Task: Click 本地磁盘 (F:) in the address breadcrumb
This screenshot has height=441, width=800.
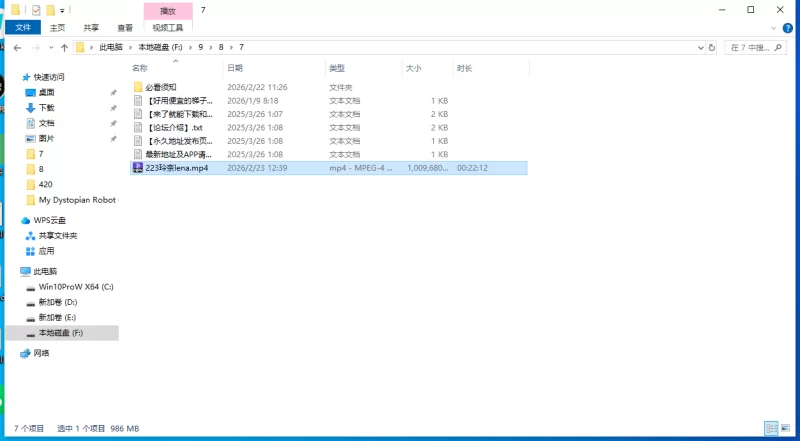Action: [160, 47]
